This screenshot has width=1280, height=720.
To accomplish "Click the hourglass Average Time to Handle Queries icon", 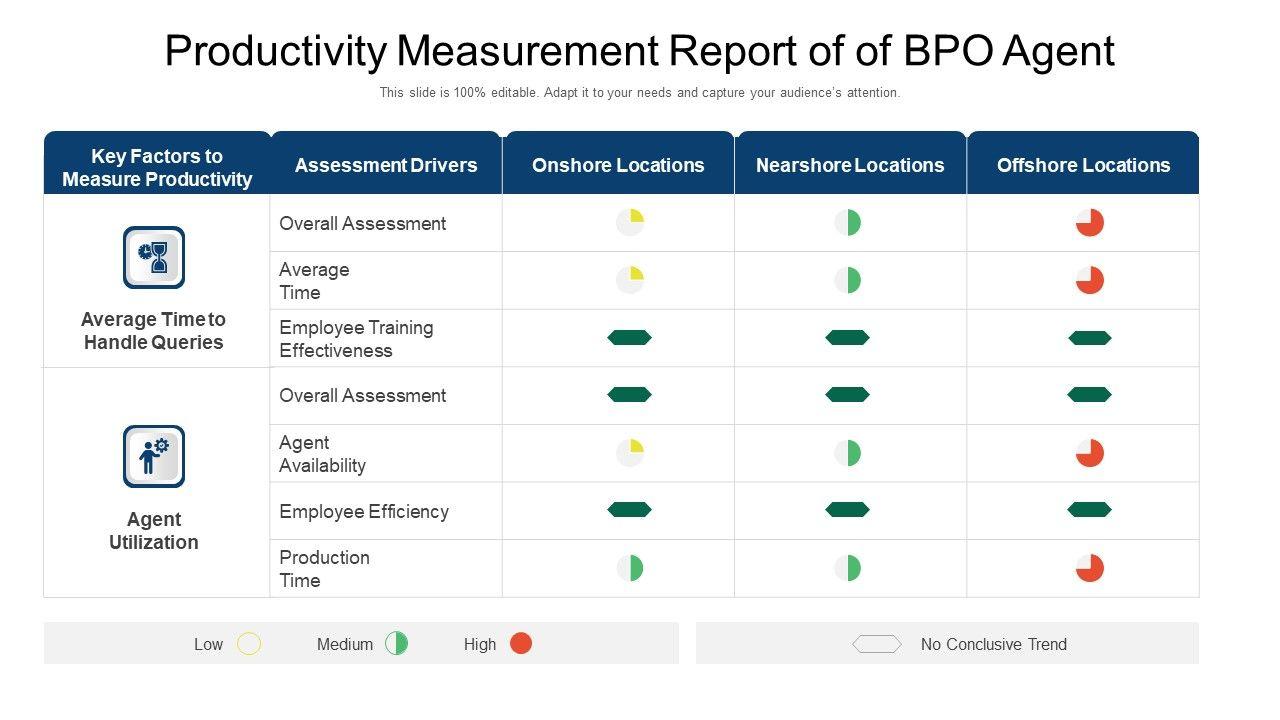I will 153,257.
